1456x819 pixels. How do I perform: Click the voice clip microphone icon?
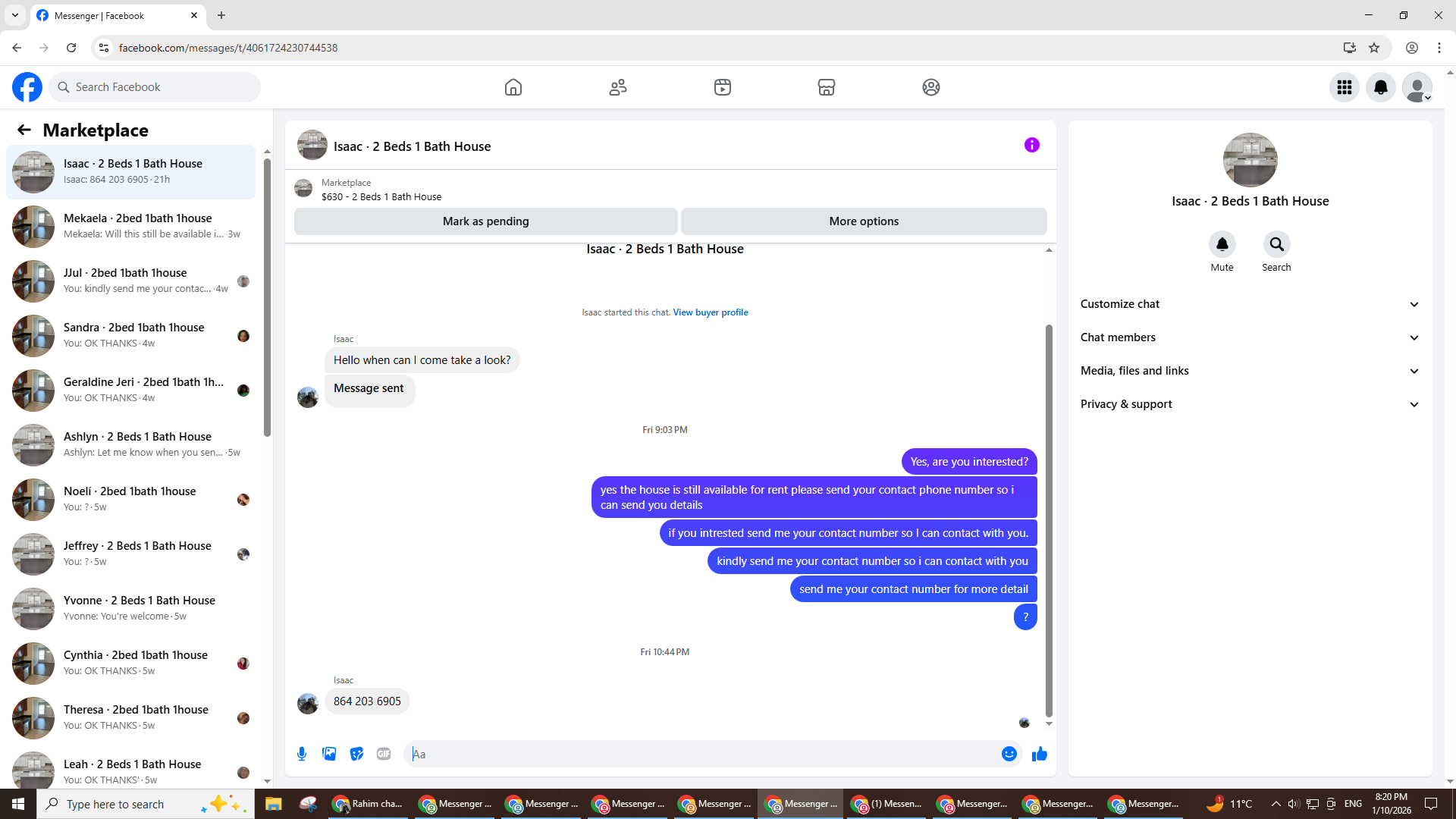tap(302, 754)
